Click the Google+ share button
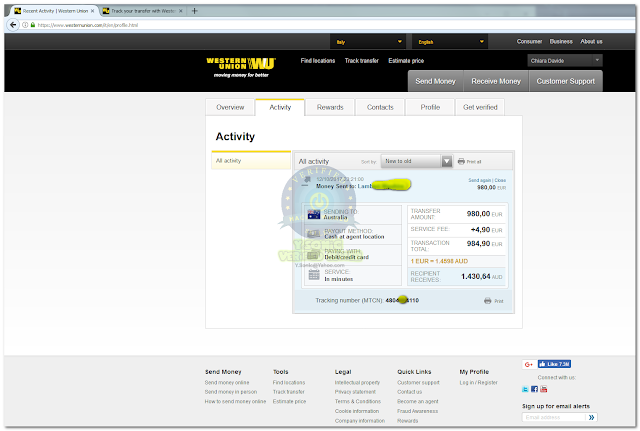The width and height of the screenshot is (640, 431). (x=529, y=364)
